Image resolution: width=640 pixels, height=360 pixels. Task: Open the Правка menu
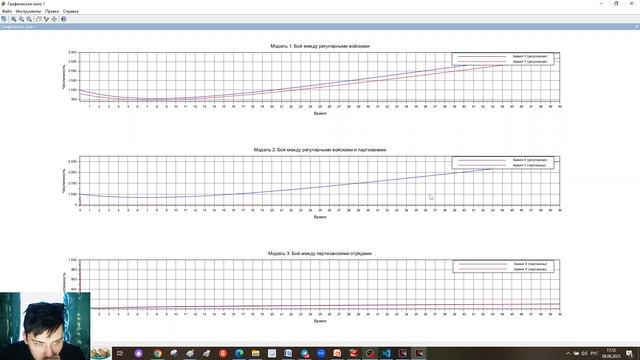click(x=52, y=11)
